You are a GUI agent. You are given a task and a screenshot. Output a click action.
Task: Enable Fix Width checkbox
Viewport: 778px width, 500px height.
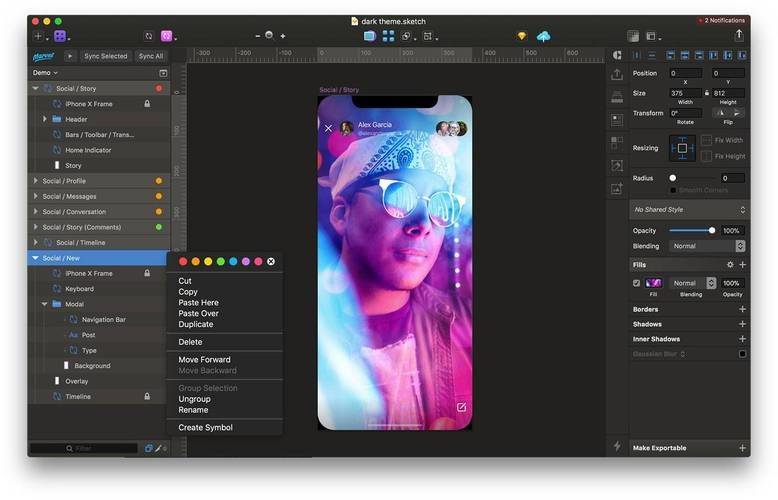(707, 140)
